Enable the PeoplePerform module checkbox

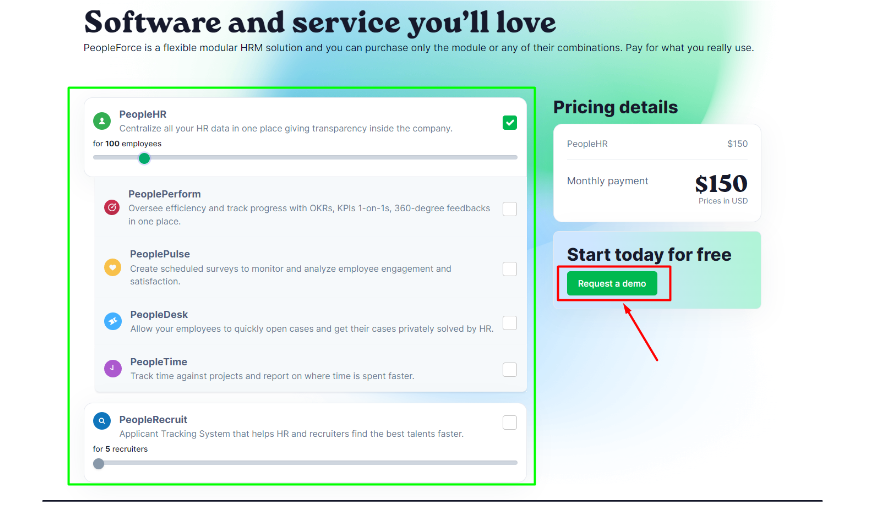510,209
